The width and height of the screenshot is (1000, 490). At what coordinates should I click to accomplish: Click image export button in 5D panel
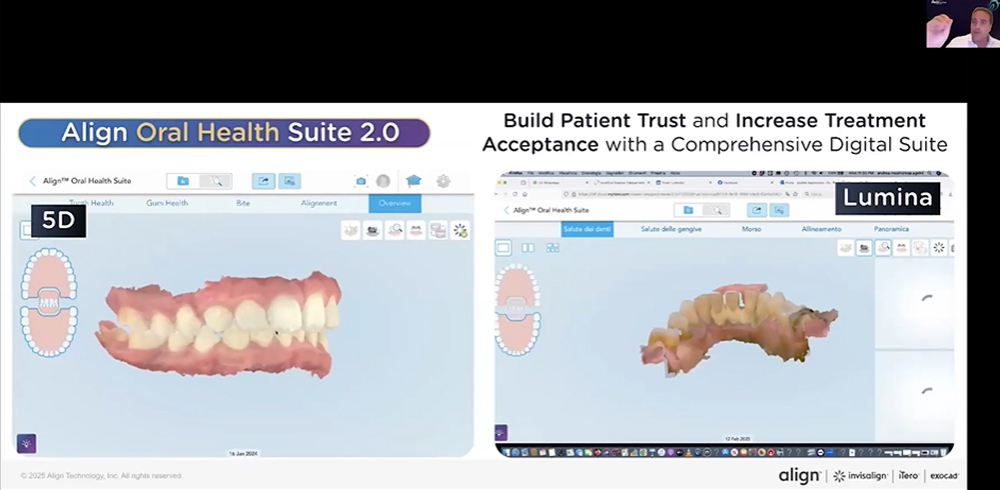(x=290, y=181)
